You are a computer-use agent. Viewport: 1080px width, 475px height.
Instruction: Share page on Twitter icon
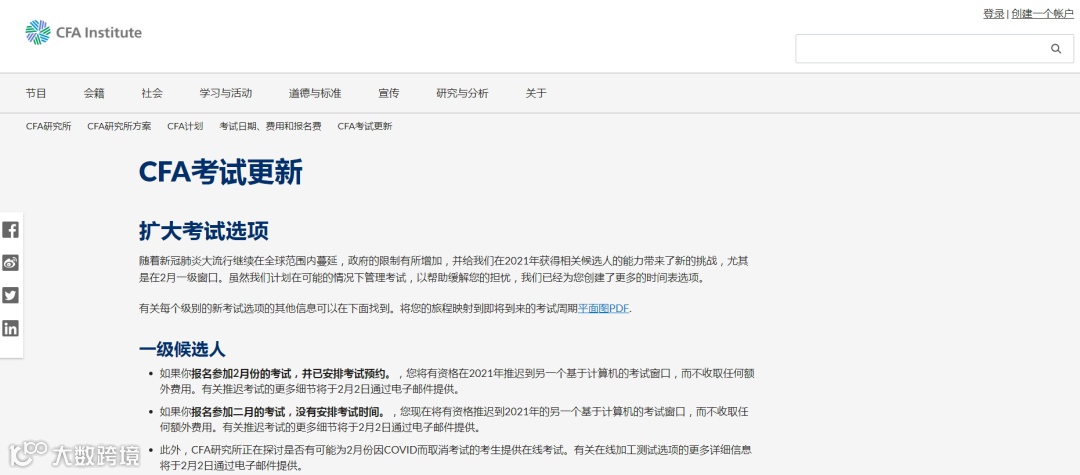click(10, 295)
